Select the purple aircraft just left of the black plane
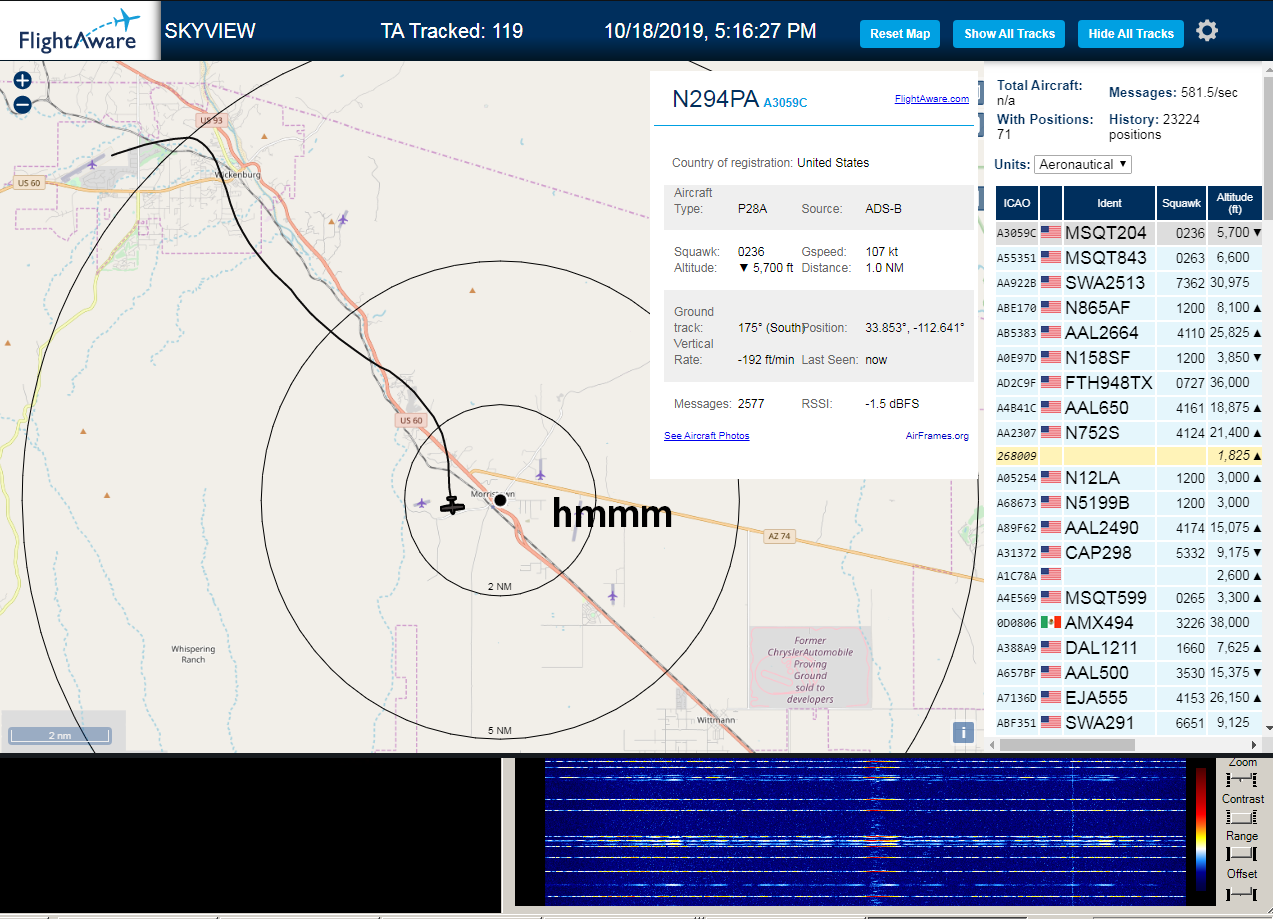This screenshot has height=919, width=1273. 423,503
